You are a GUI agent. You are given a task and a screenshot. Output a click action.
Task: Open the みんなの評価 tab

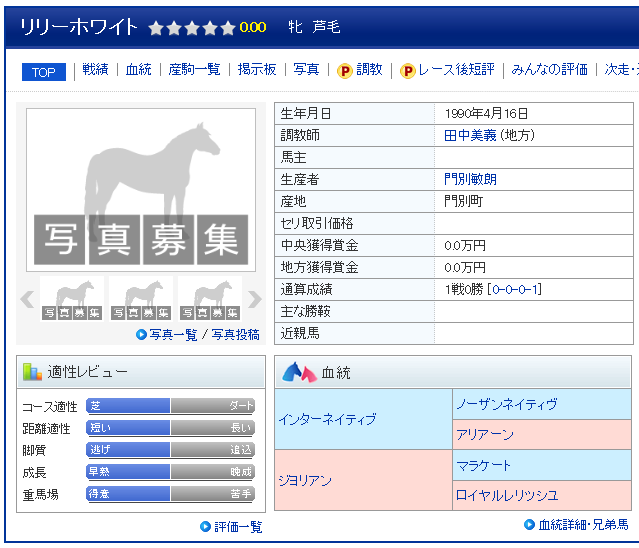[549, 69]
